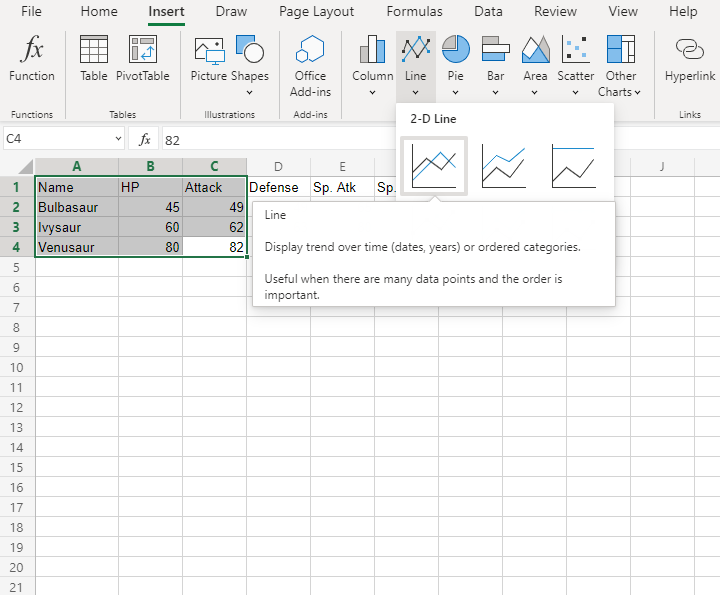Insert a Table from the ribbon
Image resolution: width=720 pixels, height=595 pixels.
pos(94,59)
